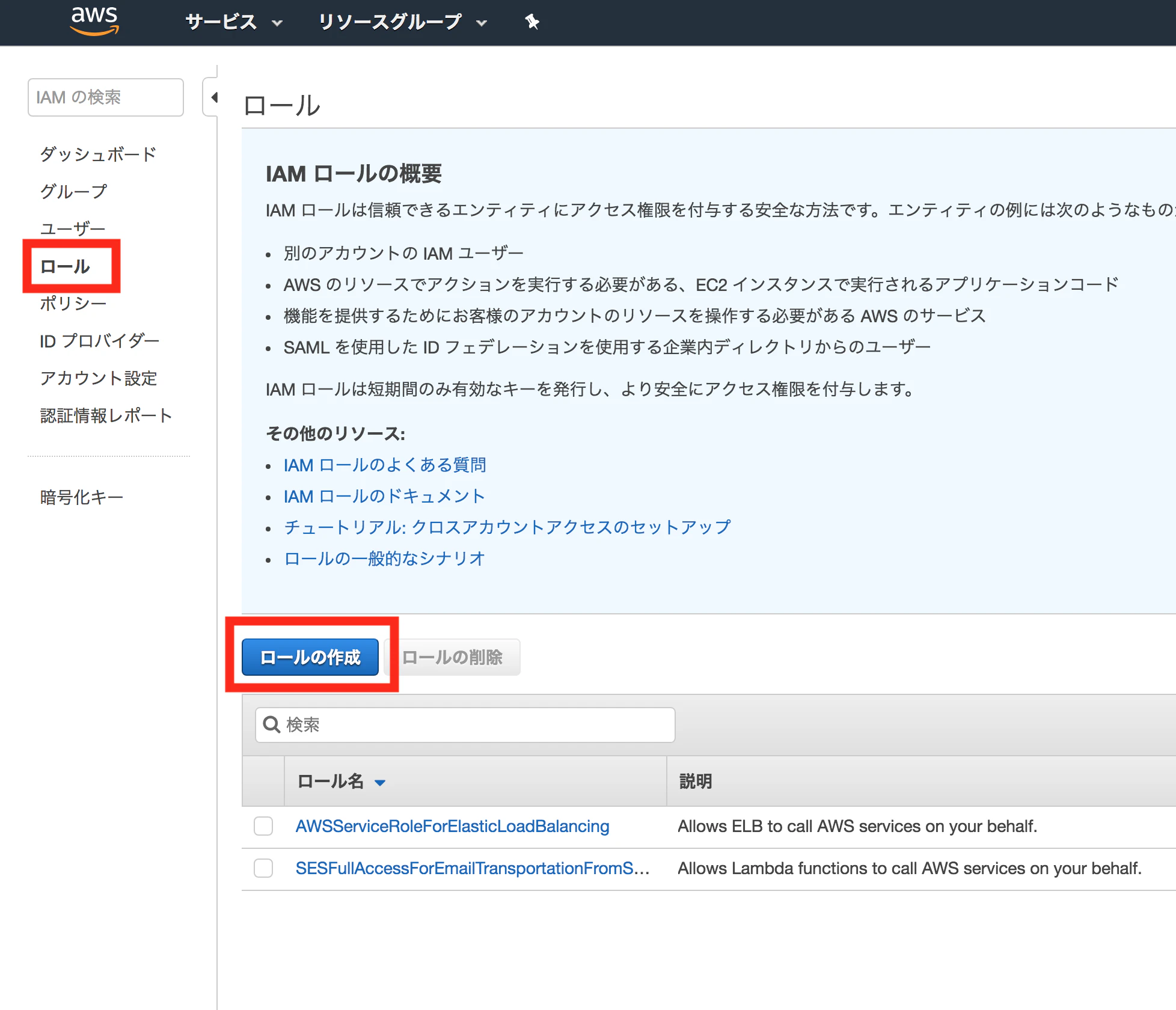This screenshot has height=1010, width=1176.
Task: Click the ロールの削除 button
Action: [x=452, y=657]
